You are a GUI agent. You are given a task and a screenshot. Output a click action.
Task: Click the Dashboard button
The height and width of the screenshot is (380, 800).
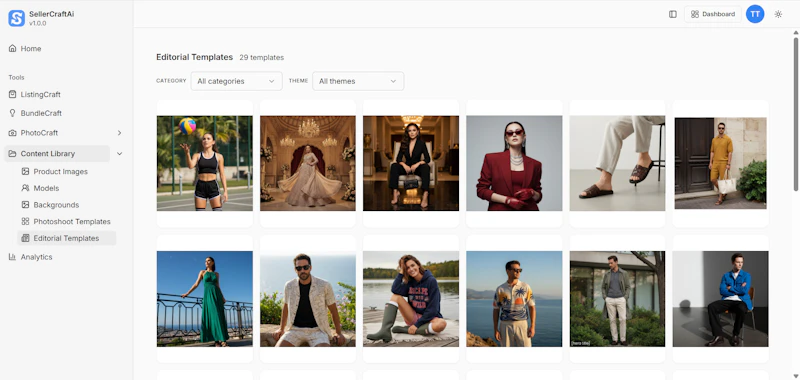(713, 14)
